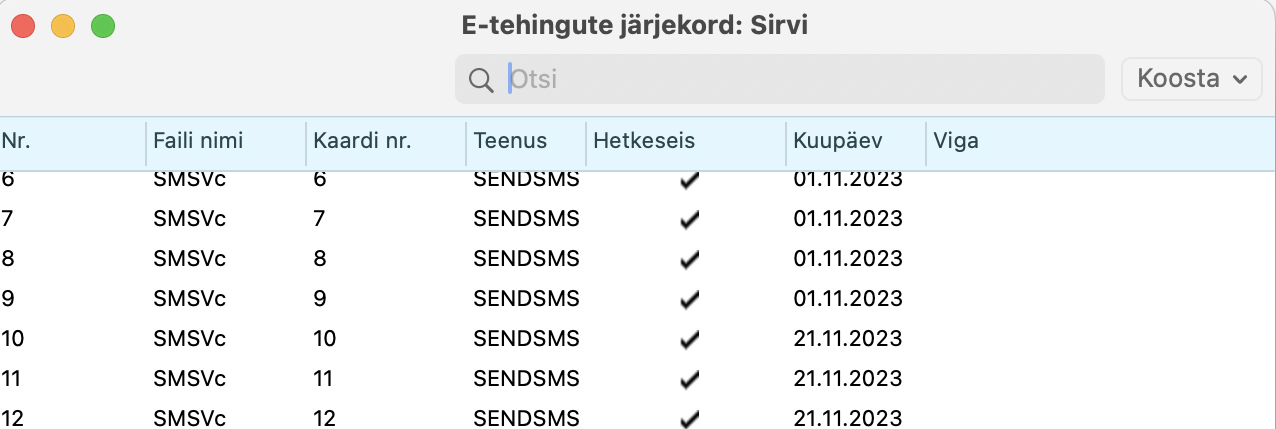1276x429 pixels.
Task: Click the Hetkeseis checkmark in row 8
Action: pos(688,259)
